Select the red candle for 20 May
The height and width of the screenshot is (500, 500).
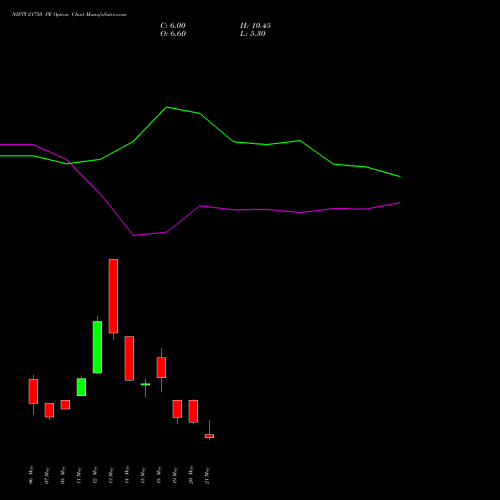[193, 411]
